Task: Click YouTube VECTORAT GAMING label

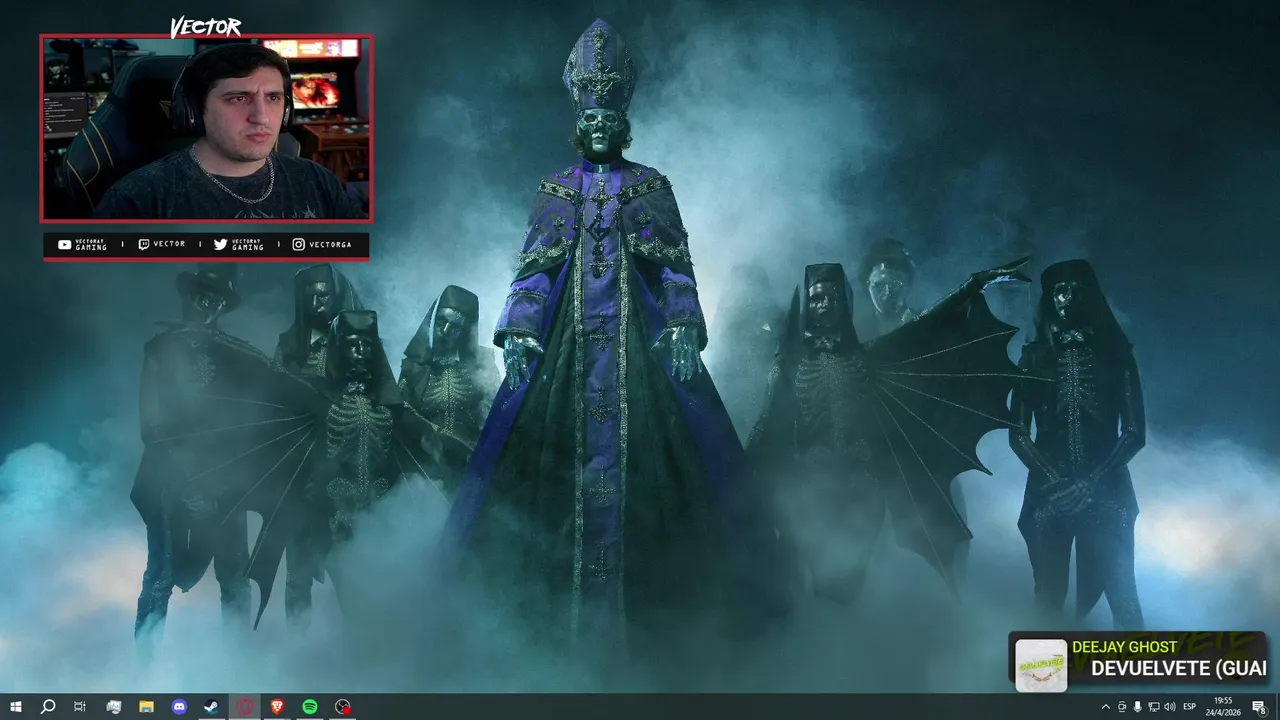Action: point(83,245)
